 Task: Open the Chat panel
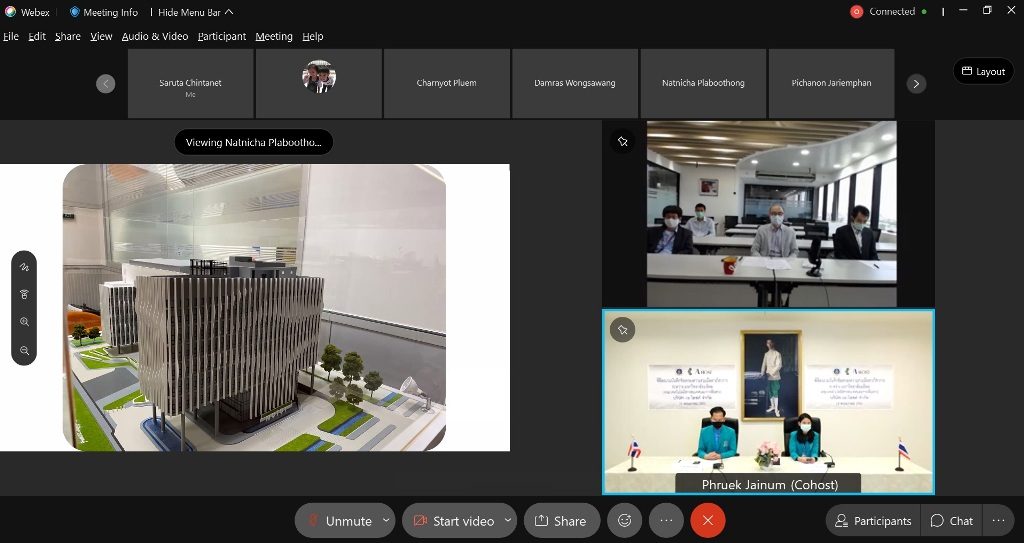click(951, 521)
